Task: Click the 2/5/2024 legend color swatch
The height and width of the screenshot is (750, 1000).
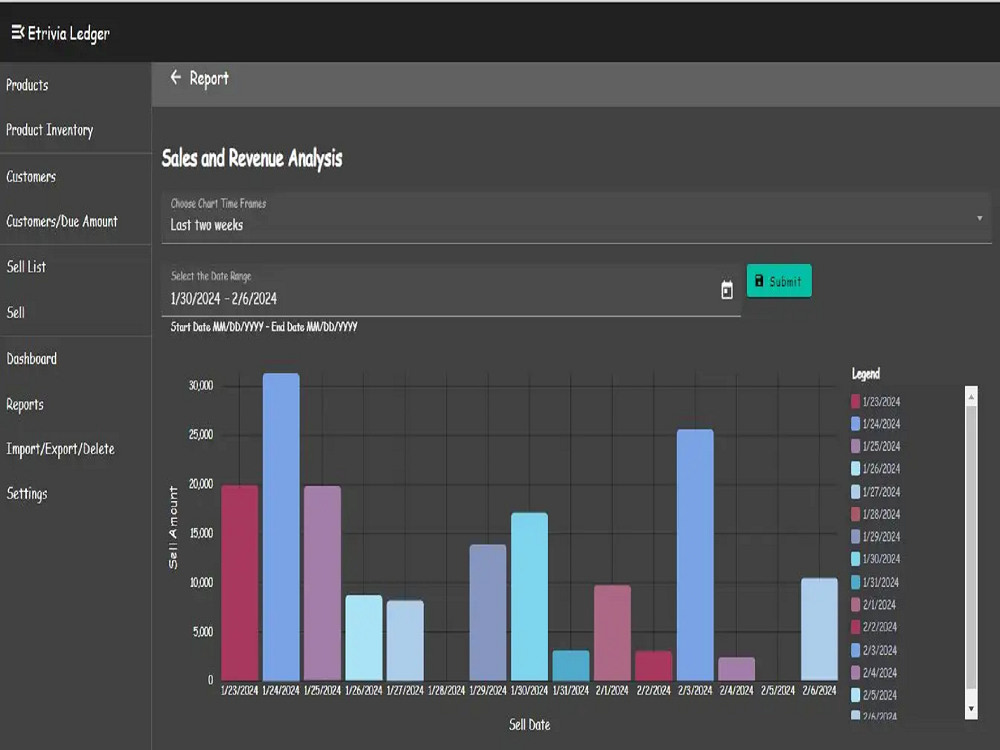Action: click(x=855, y=695)
